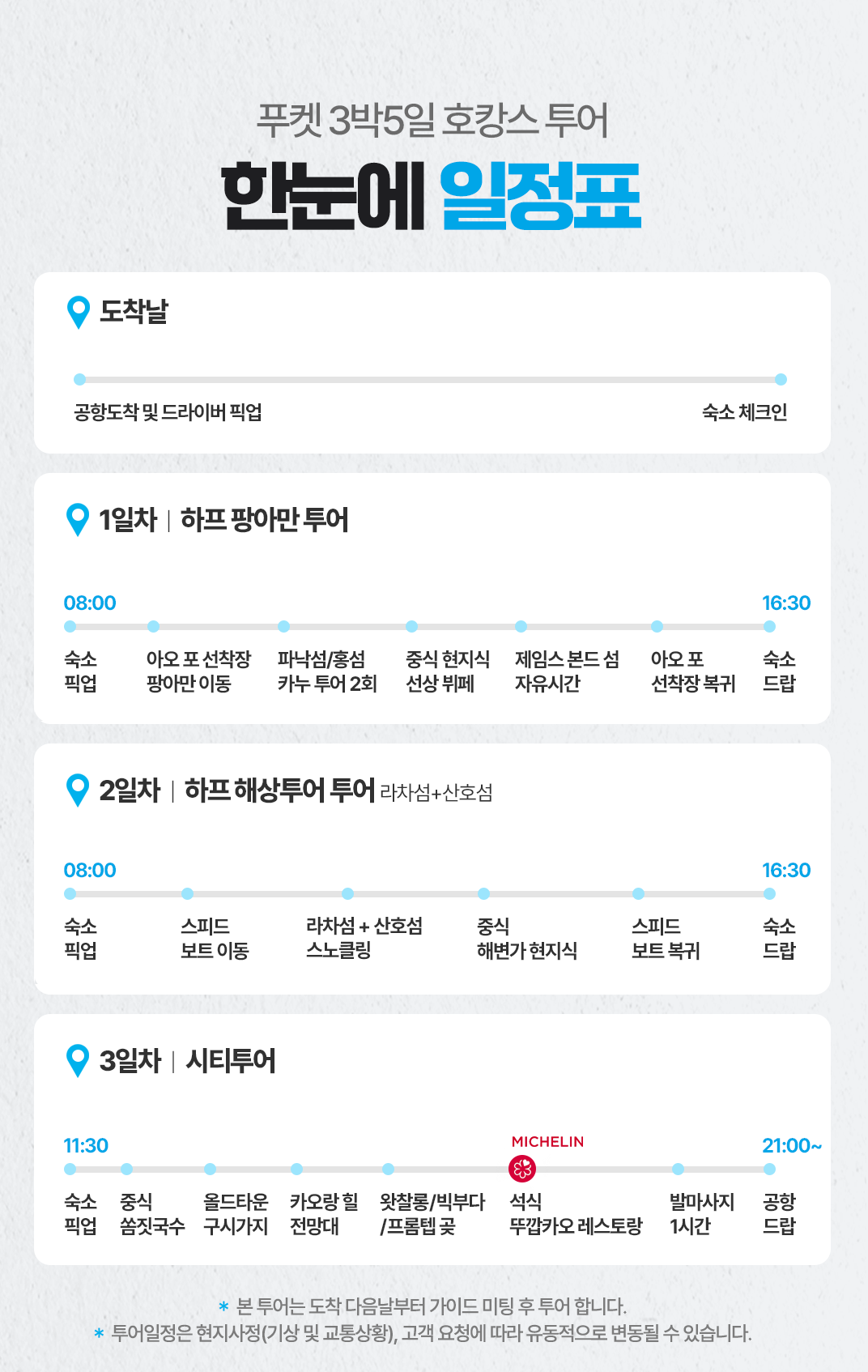The width and height of the screenshot is (868, 1372).
Task: Click the 하프 해상투어 투어 heading
Action: point(279,790)
